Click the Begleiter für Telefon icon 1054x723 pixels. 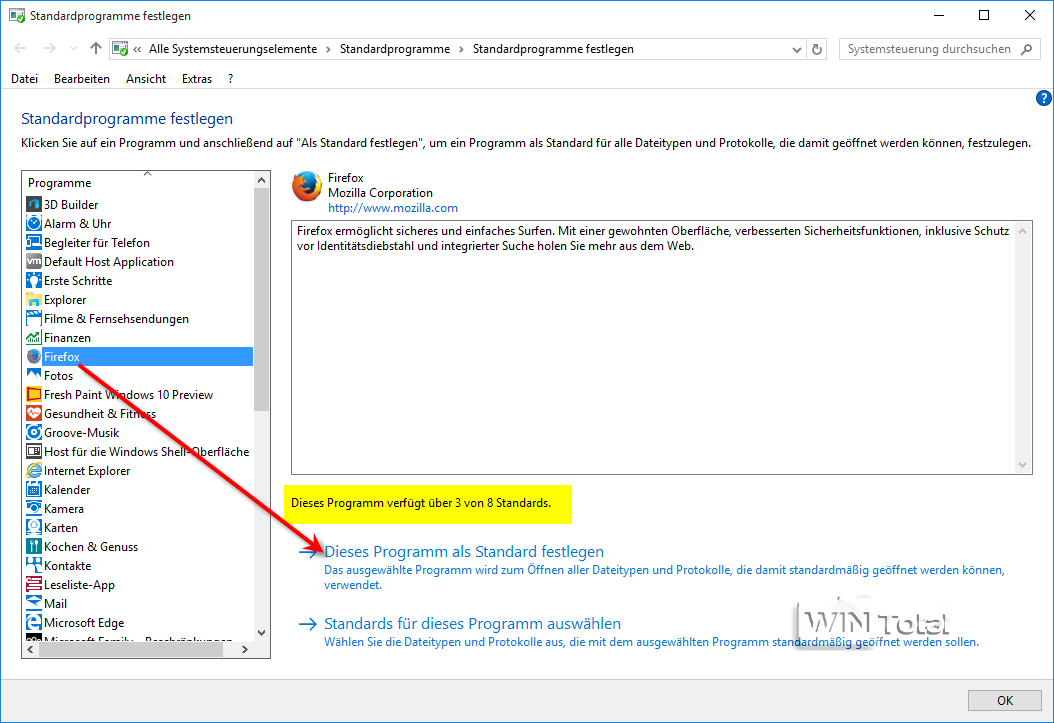34,242
